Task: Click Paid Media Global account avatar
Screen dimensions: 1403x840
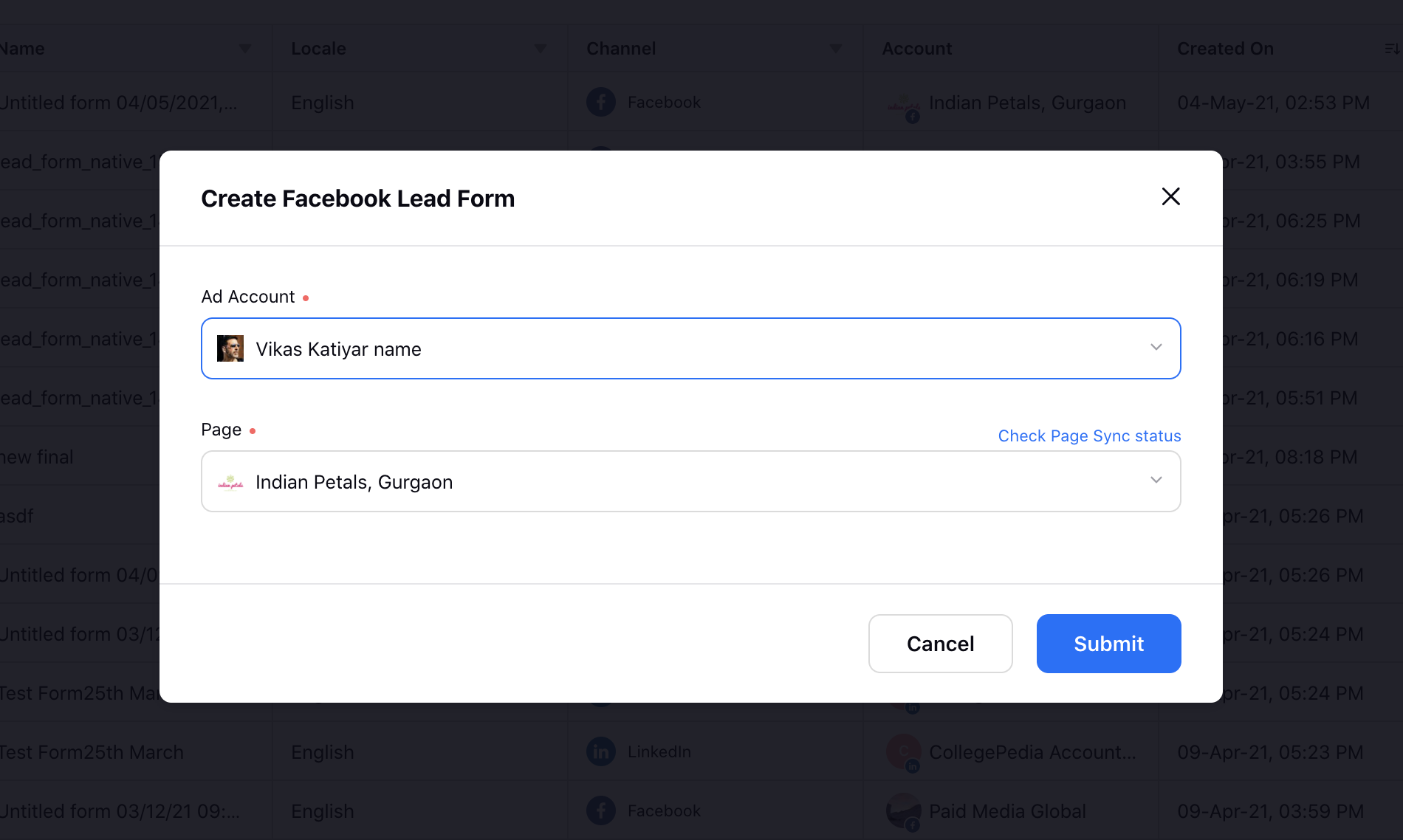Action: 903,812
